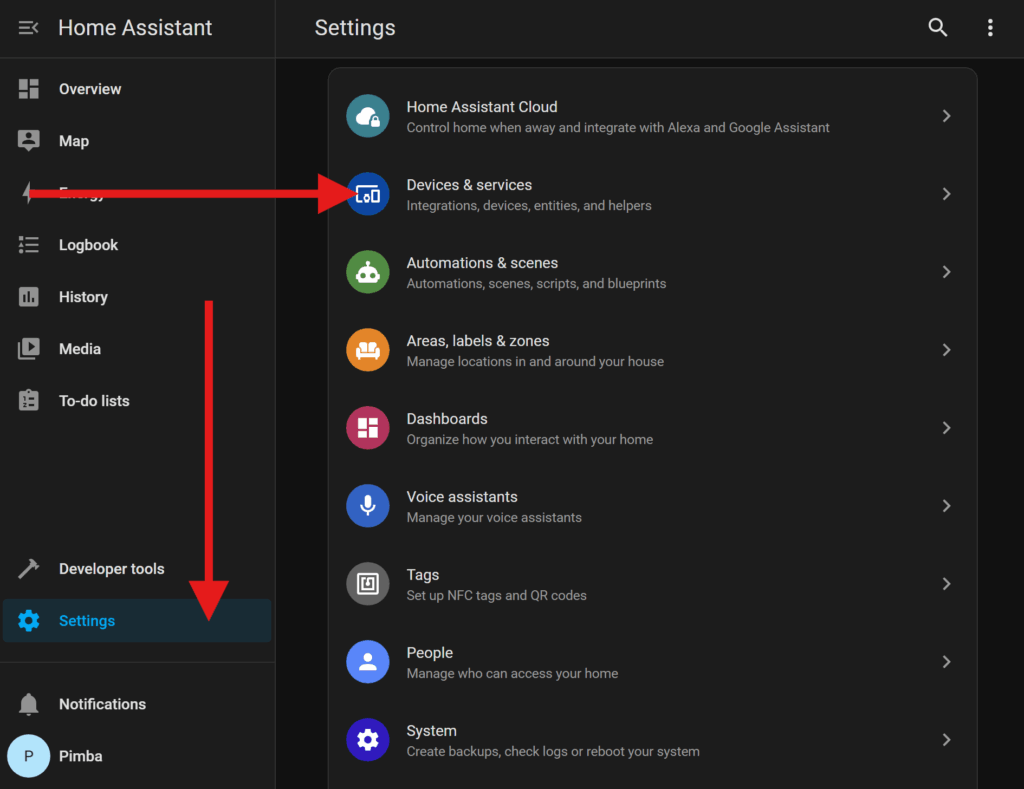Click the green Automations robot icon

[367, 272]
